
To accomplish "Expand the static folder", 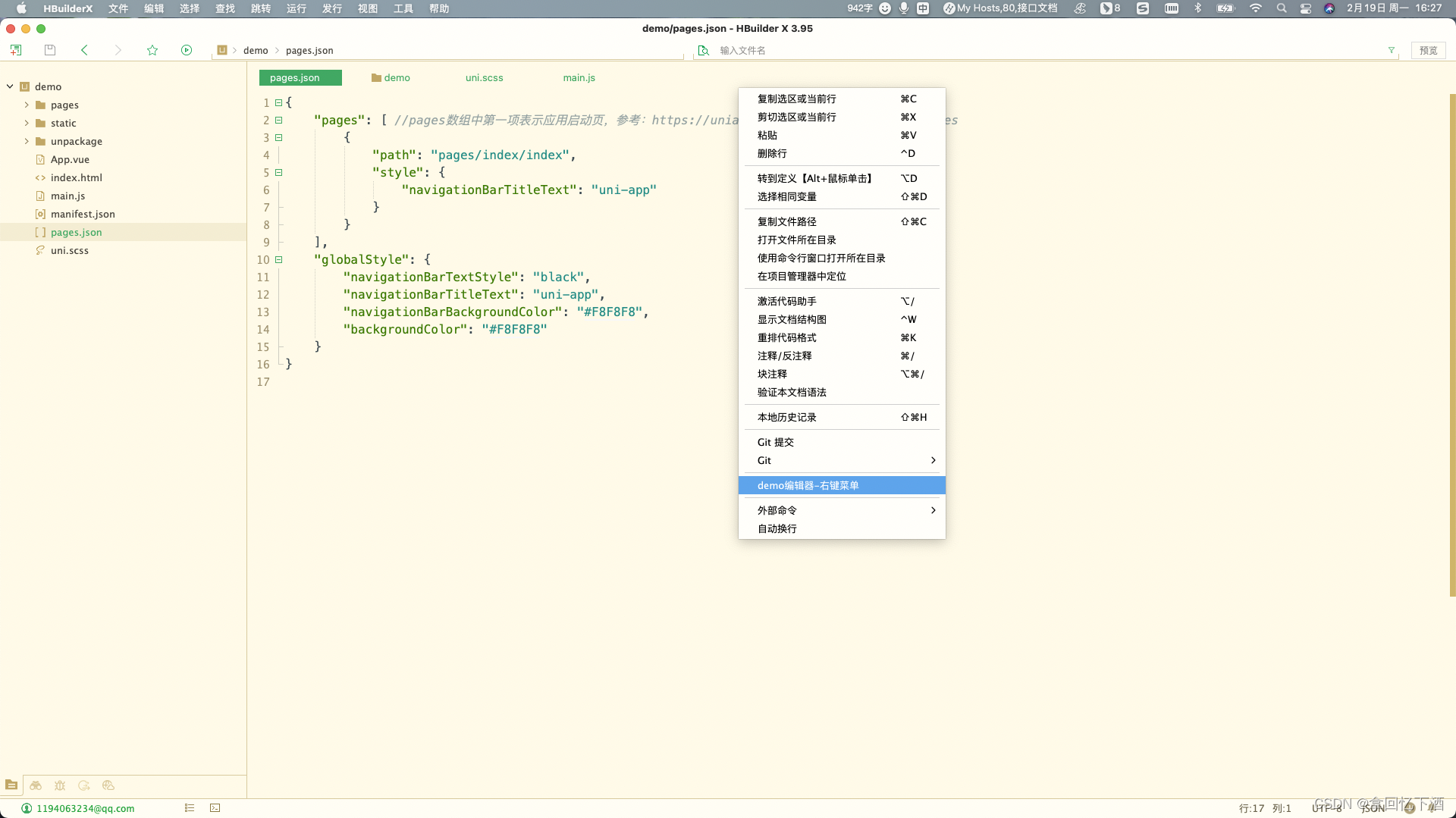I will pyautogui.click(x=27, y=123).
